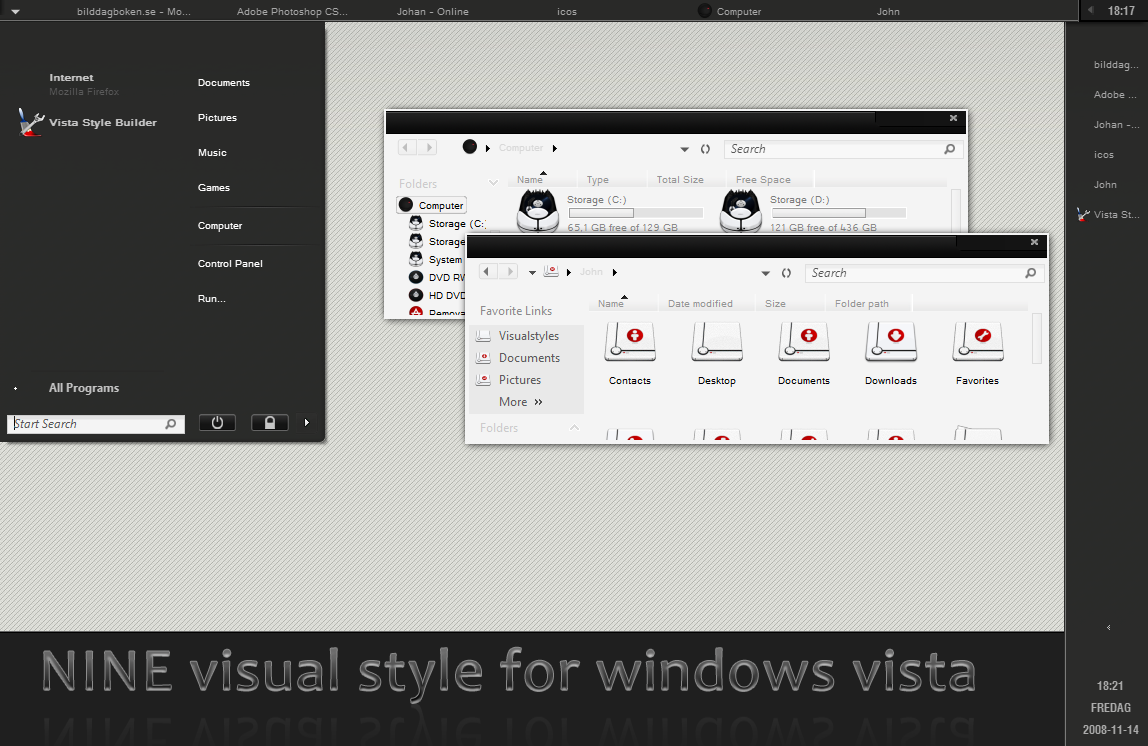
Task: Switch to the Adobe Photoshop CS taskbar window
Action: click(292, 12)
